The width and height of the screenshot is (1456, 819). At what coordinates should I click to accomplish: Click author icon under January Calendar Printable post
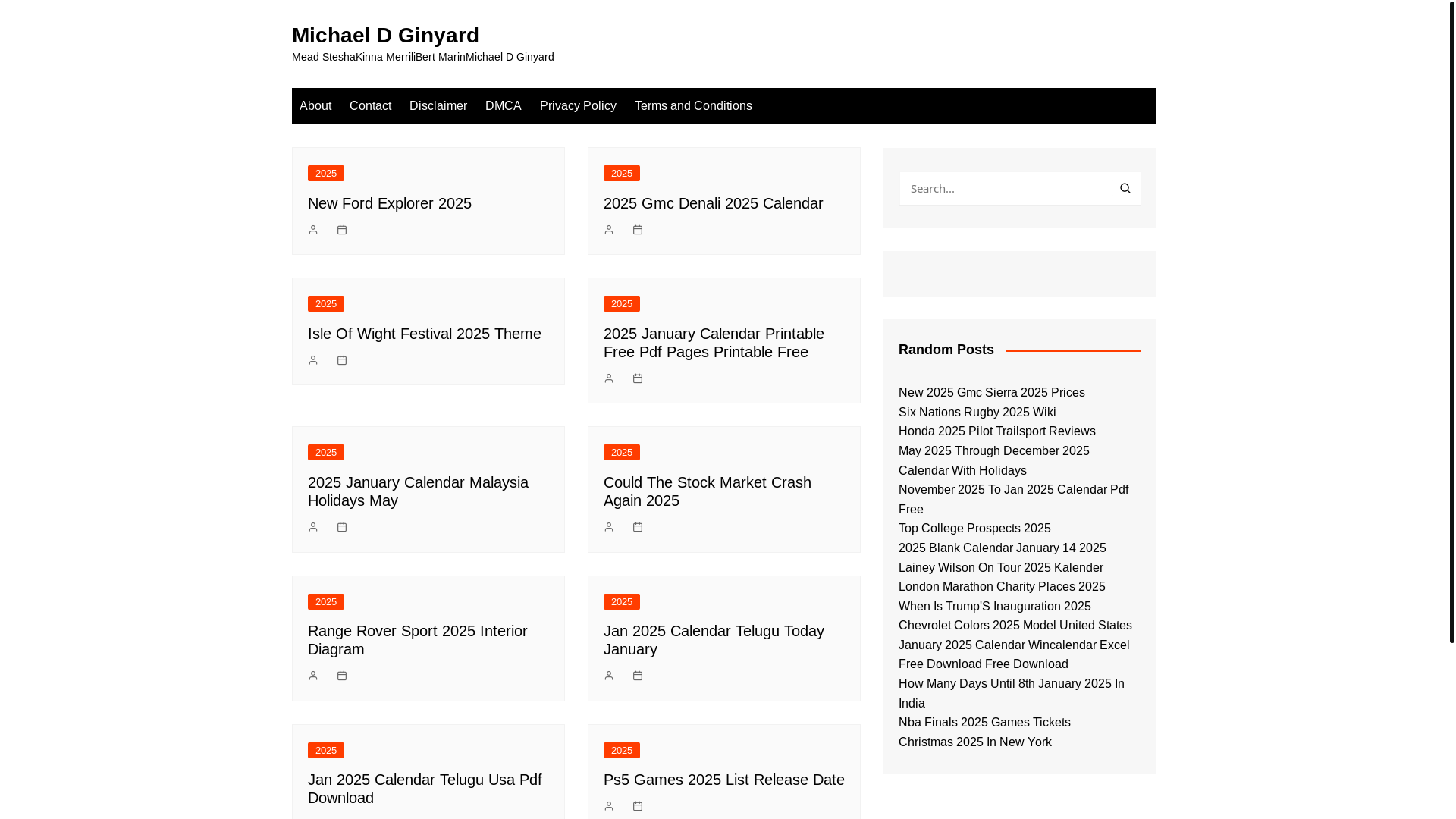click(609, 378)
